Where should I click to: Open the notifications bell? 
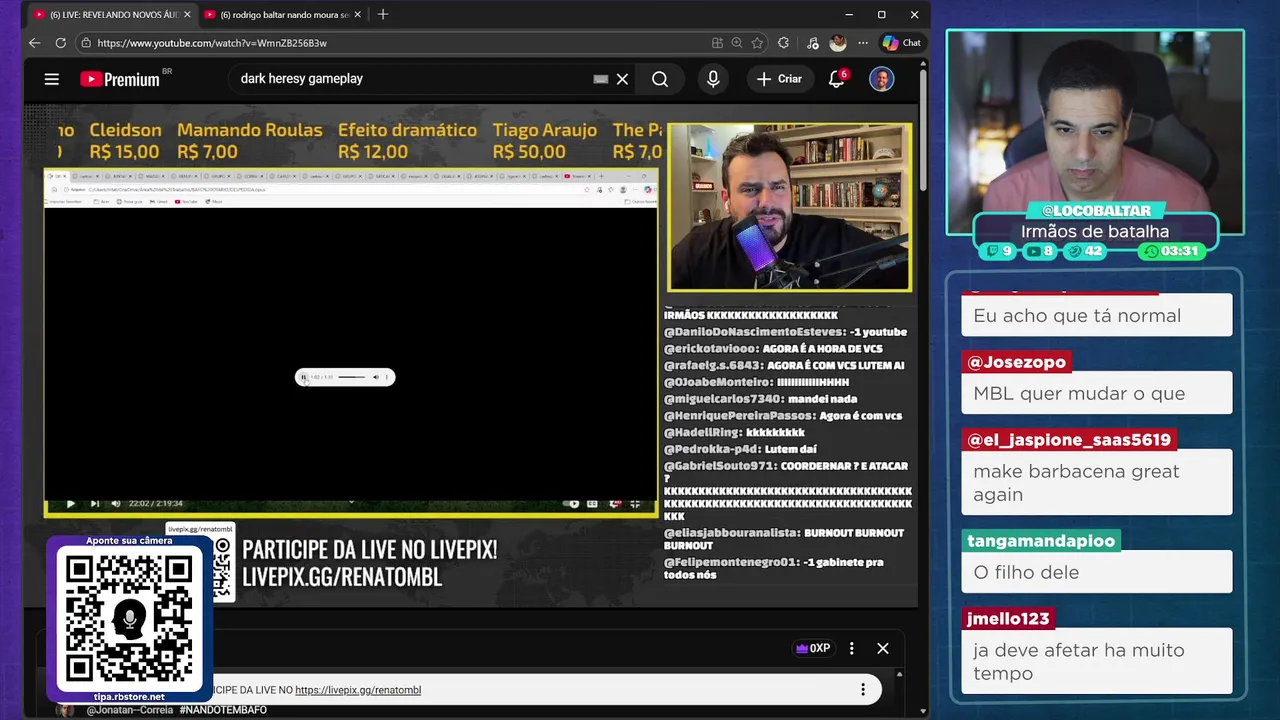[837, 79]
